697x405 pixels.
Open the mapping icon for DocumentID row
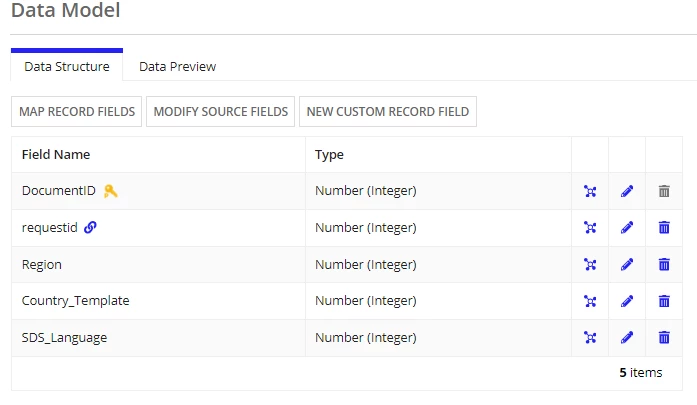click(x=590, y=191)
